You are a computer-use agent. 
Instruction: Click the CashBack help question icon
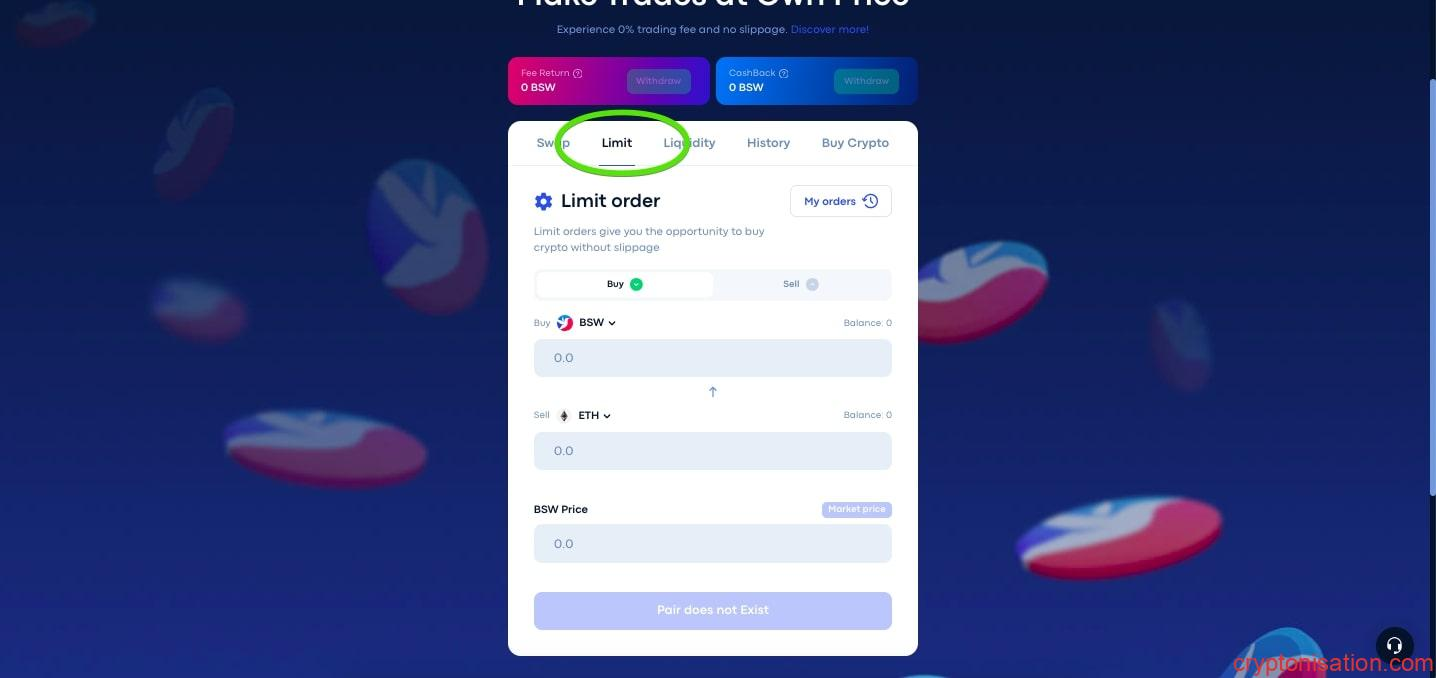784,73
